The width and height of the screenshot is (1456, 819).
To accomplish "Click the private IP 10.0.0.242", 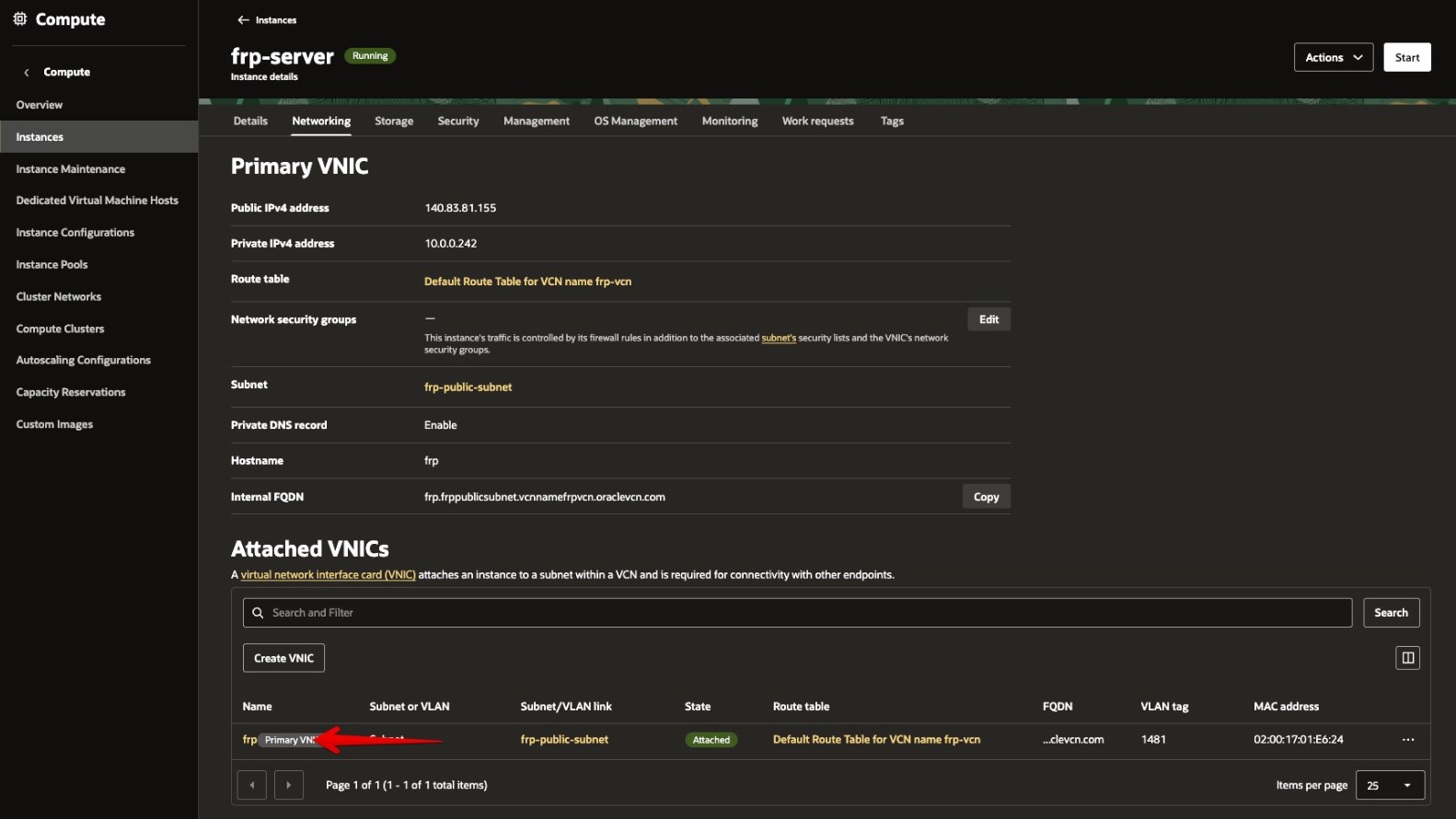I will click(x=451, y=244).
